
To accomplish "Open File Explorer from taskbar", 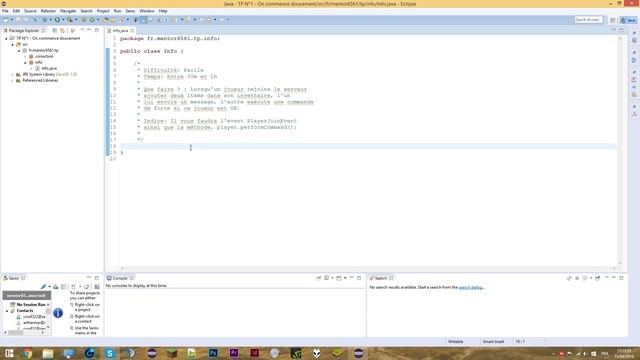I will click(x=48, y=353).
